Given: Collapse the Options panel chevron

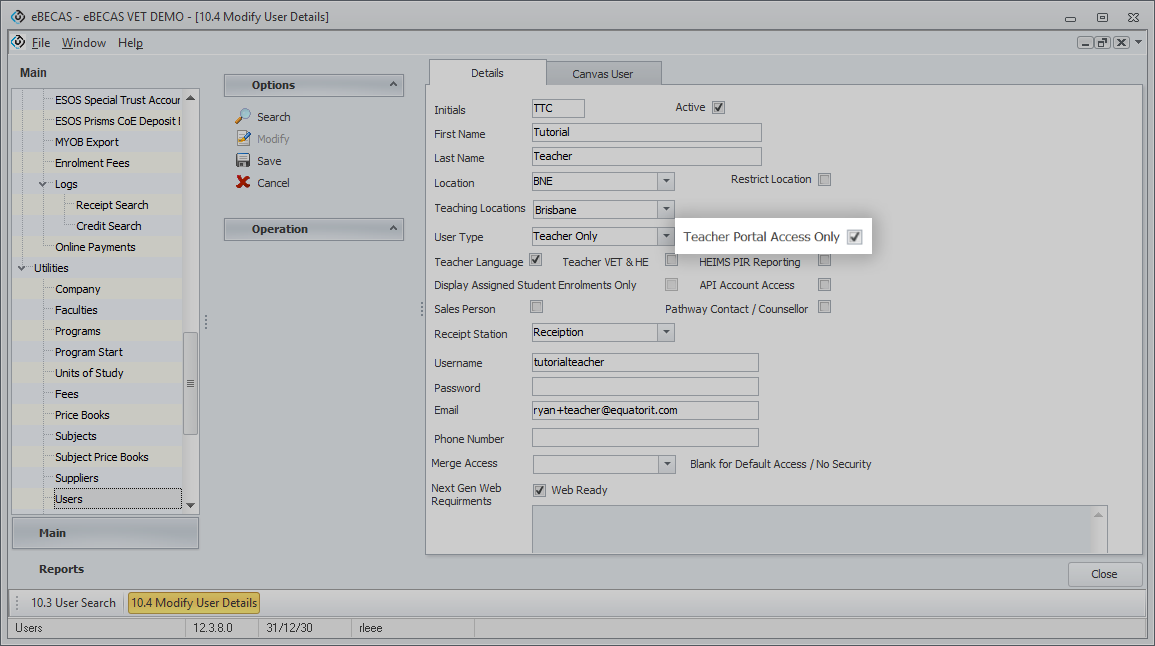Looking at the screenshot, I should tap(393, 85).
